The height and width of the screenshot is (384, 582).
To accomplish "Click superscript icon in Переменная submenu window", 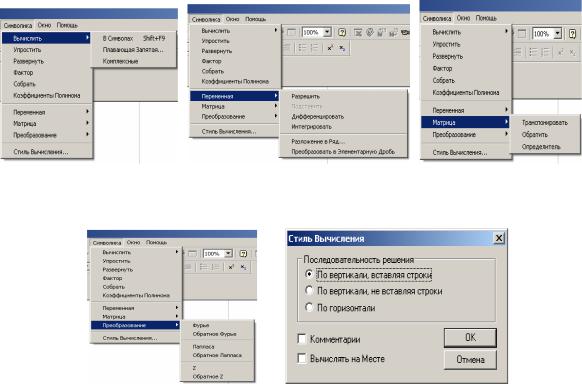I will (x=330, y=48).
